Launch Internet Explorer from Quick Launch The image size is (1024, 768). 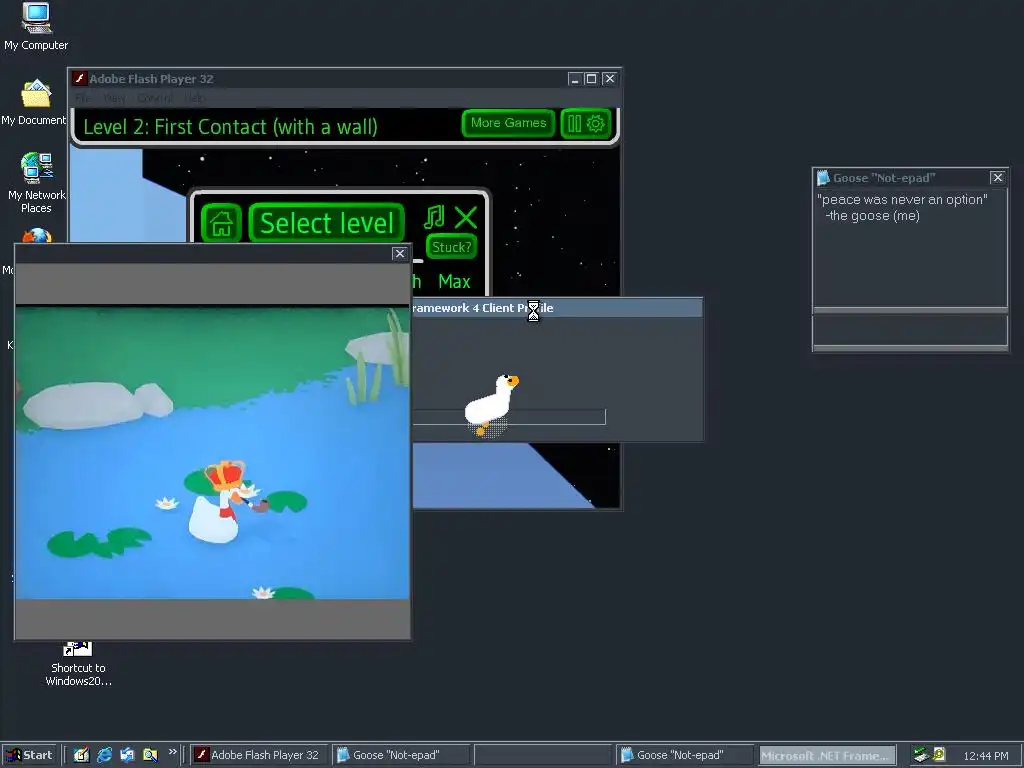coord(104,755)
